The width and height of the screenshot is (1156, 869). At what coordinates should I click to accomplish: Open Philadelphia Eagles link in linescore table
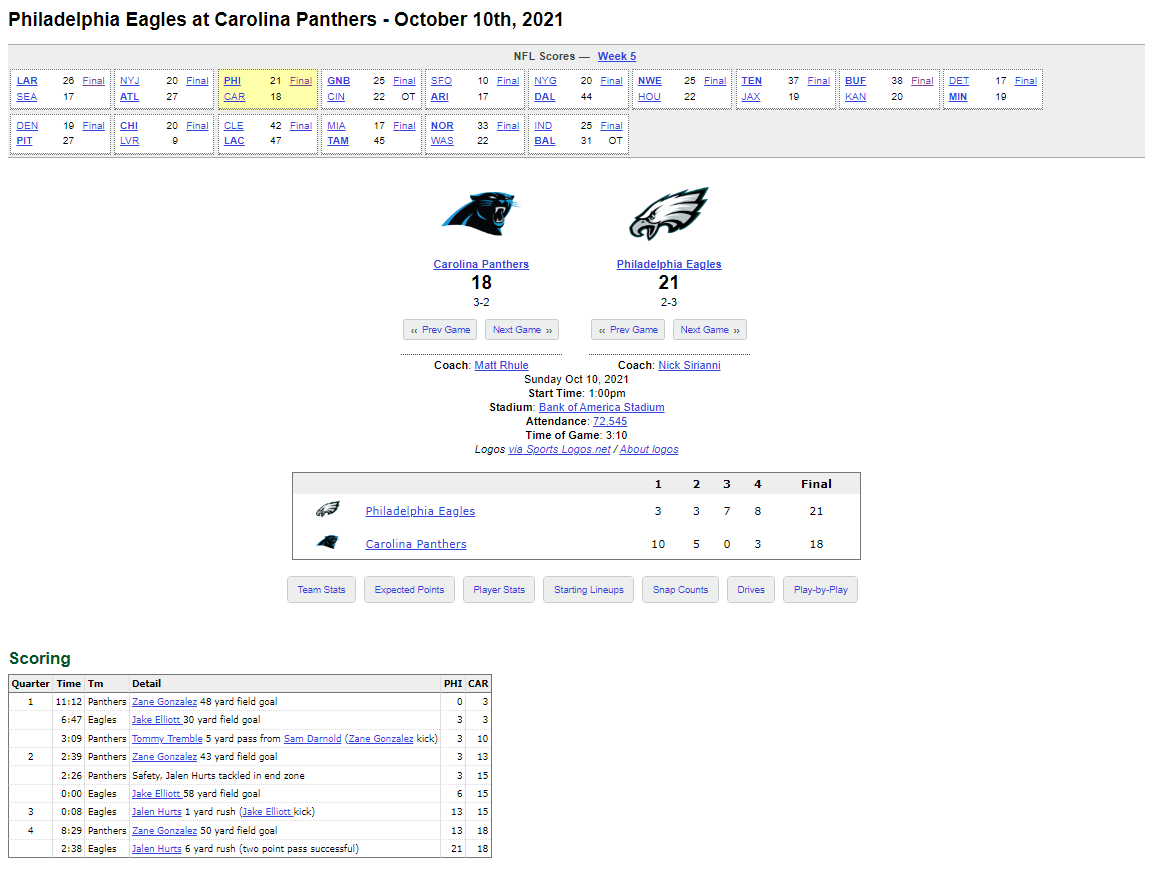pyautogui.click(x=420, y=511)
